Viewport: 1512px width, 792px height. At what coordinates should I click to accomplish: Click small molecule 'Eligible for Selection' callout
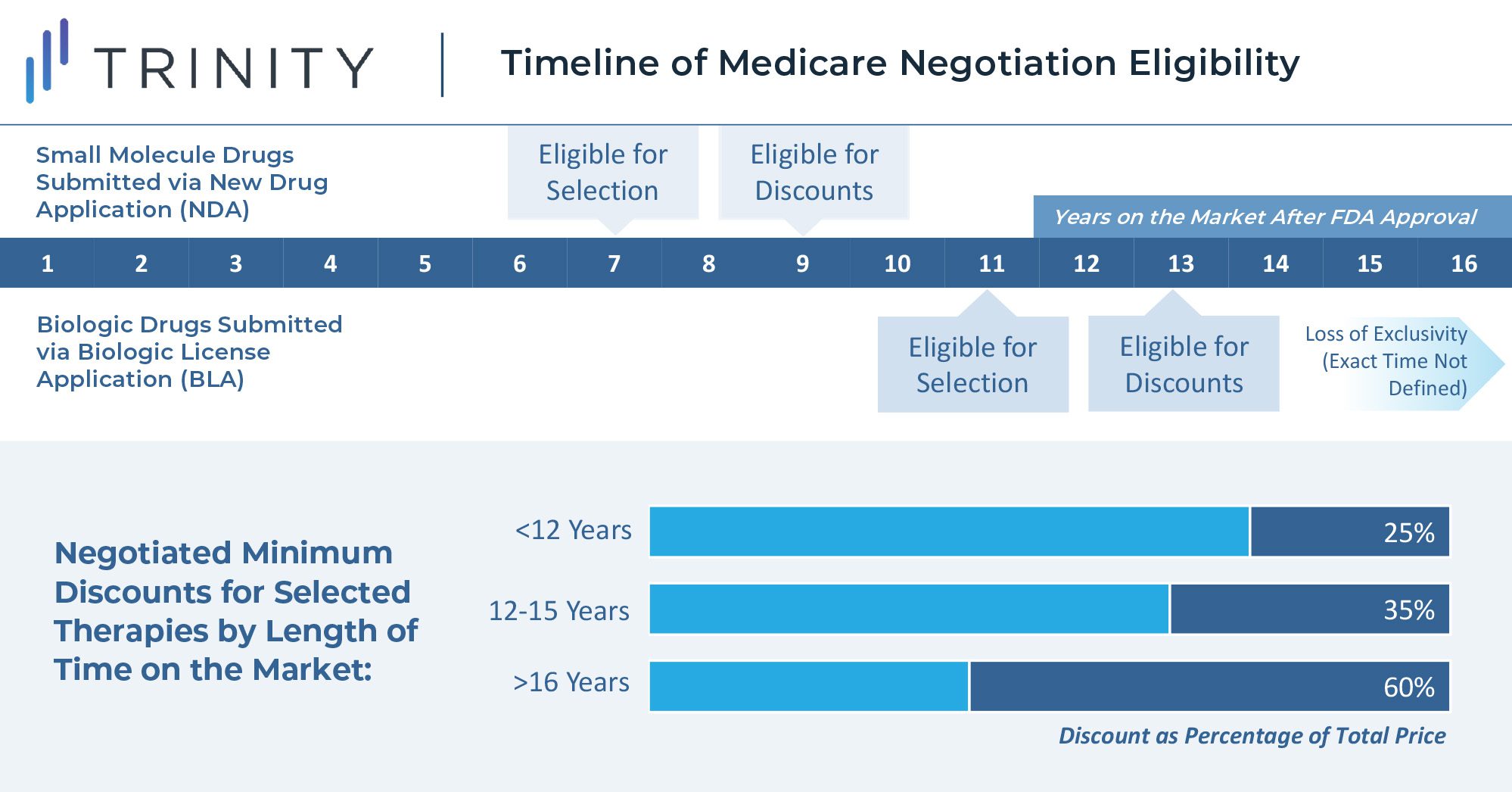click(602, 173)
